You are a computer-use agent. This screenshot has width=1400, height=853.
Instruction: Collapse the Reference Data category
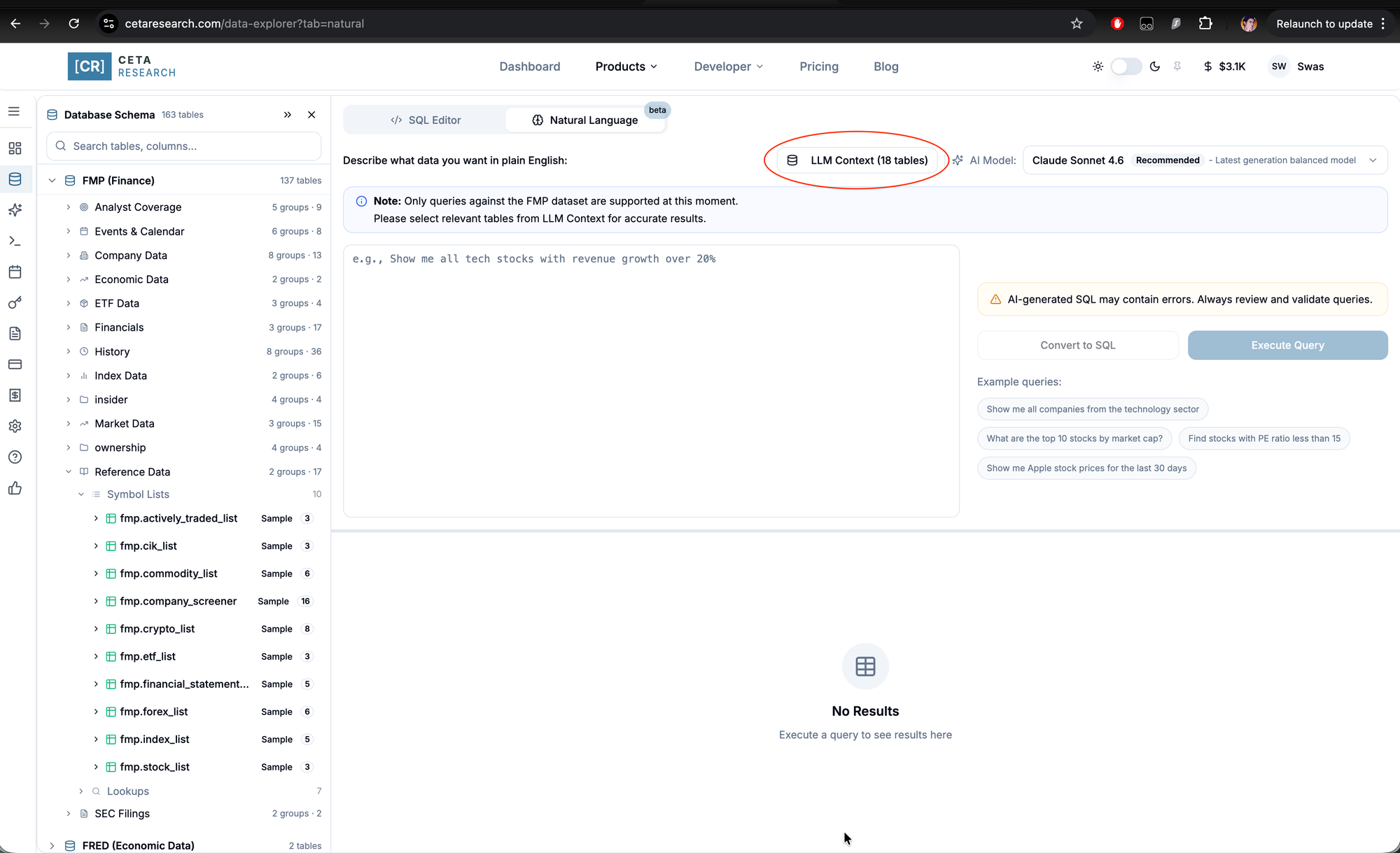(68, 472)
